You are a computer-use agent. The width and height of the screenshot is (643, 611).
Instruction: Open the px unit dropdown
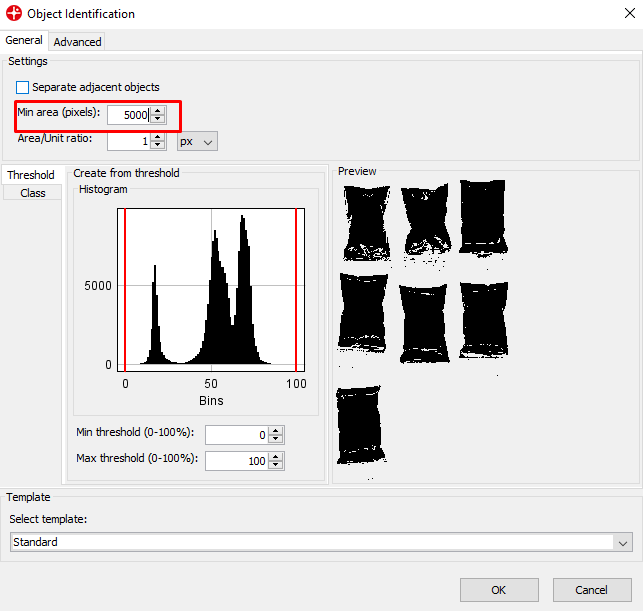coord(197,142)
